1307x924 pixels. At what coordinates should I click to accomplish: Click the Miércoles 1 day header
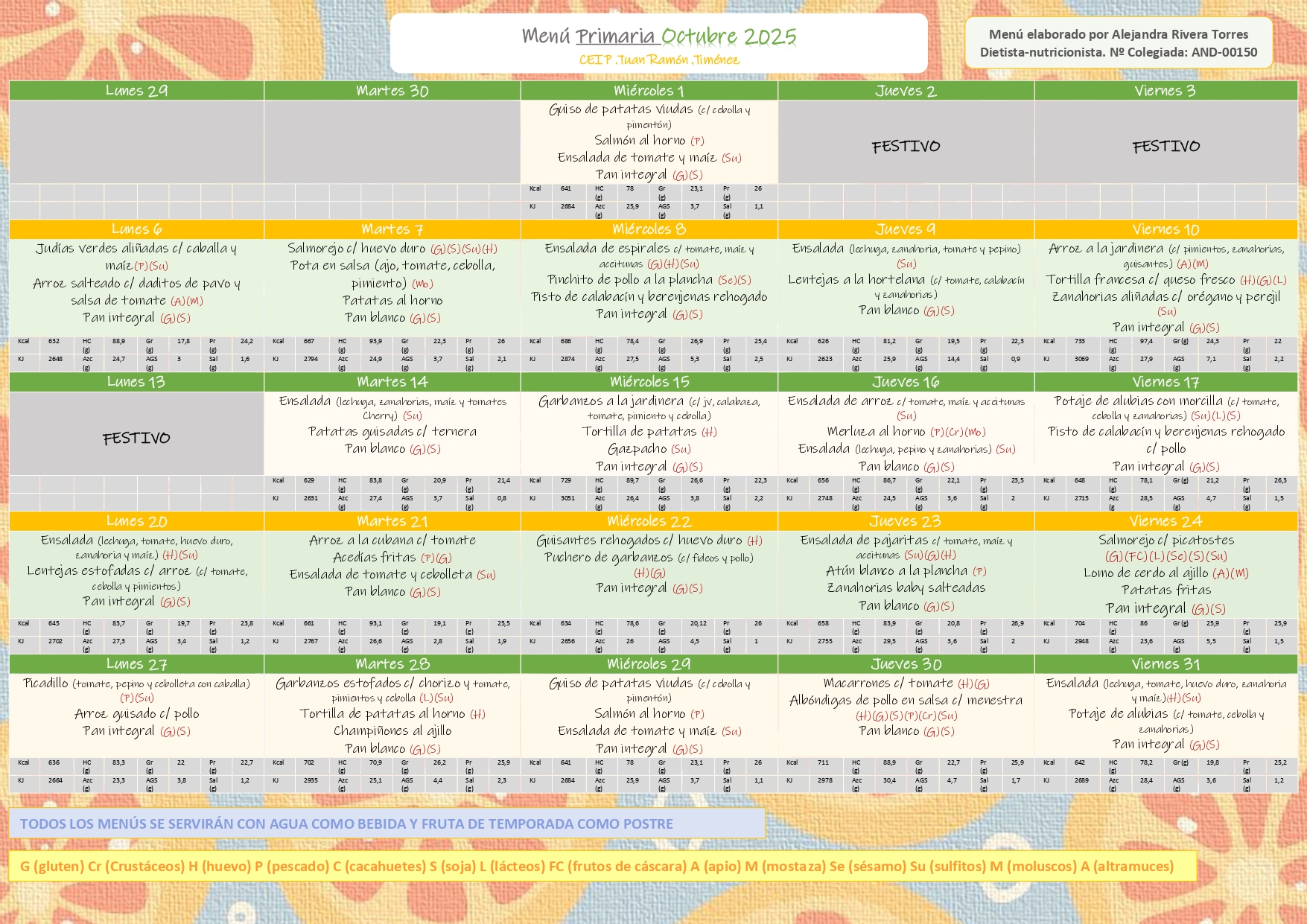point(649,91)
